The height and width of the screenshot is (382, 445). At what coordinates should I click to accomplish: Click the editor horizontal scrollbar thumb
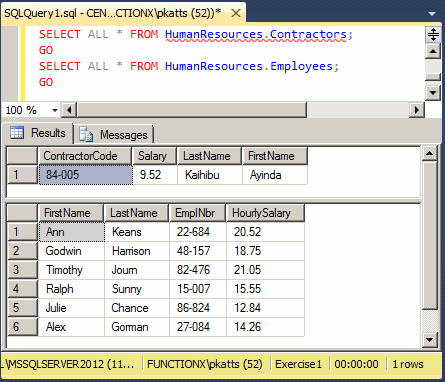[x=191, y=110]
